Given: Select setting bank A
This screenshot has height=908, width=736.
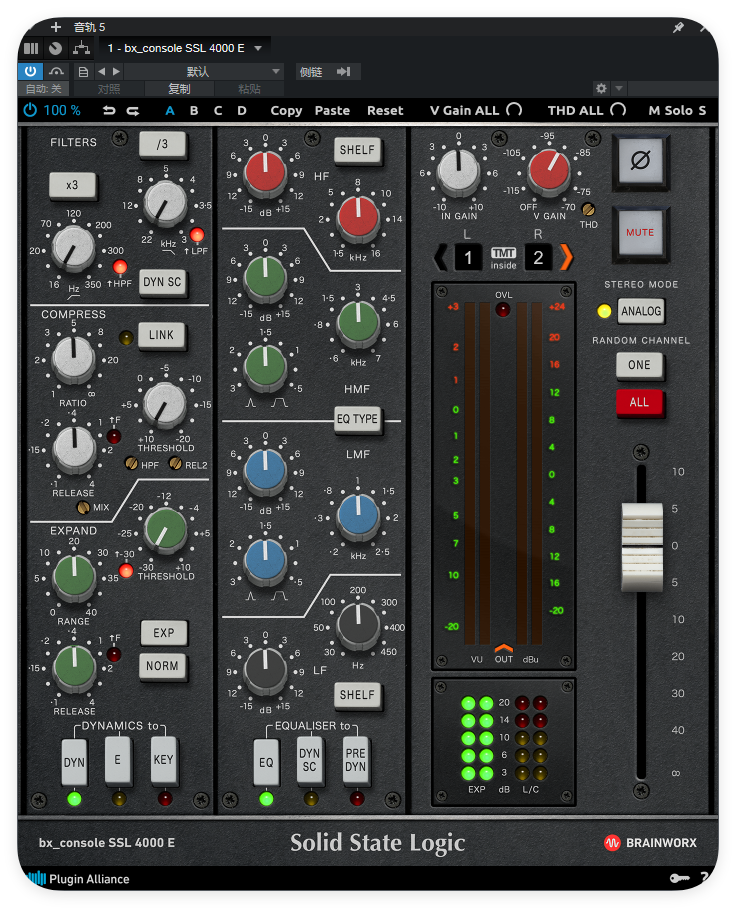Looking at the screenshot, I should coord(170,110).
